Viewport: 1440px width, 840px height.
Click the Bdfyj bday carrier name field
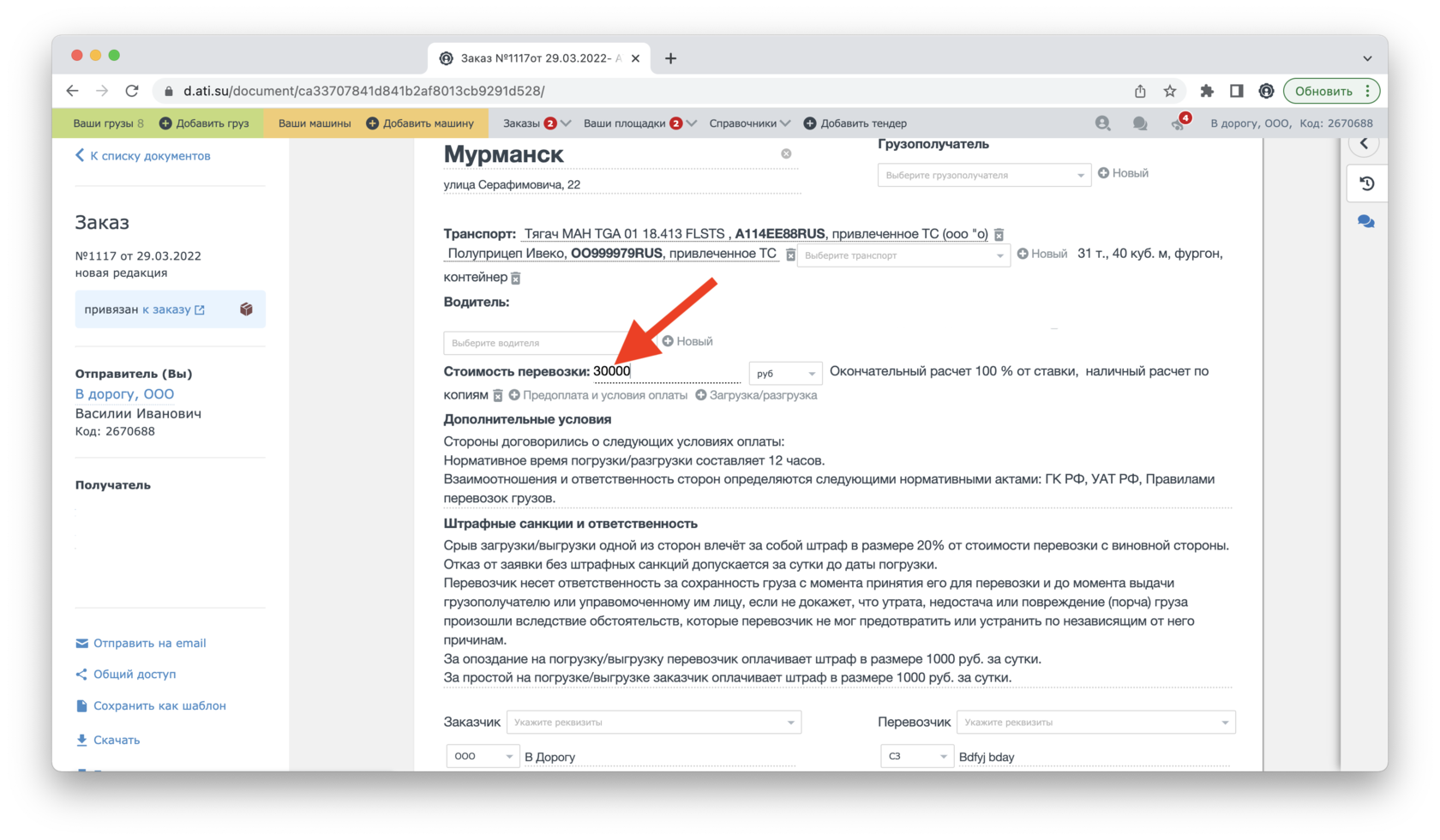tap(1095, 757)
